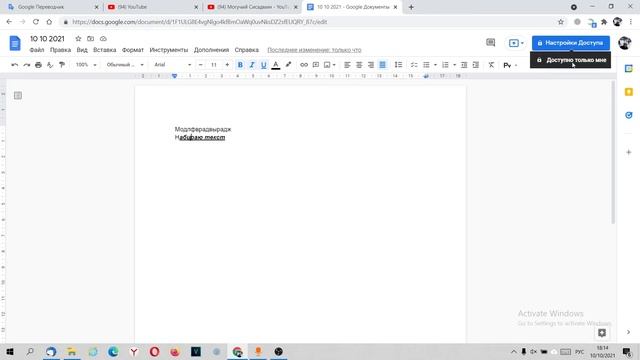Expand the bulleted list options arrow
640x360 pixels.
point(435,65)
